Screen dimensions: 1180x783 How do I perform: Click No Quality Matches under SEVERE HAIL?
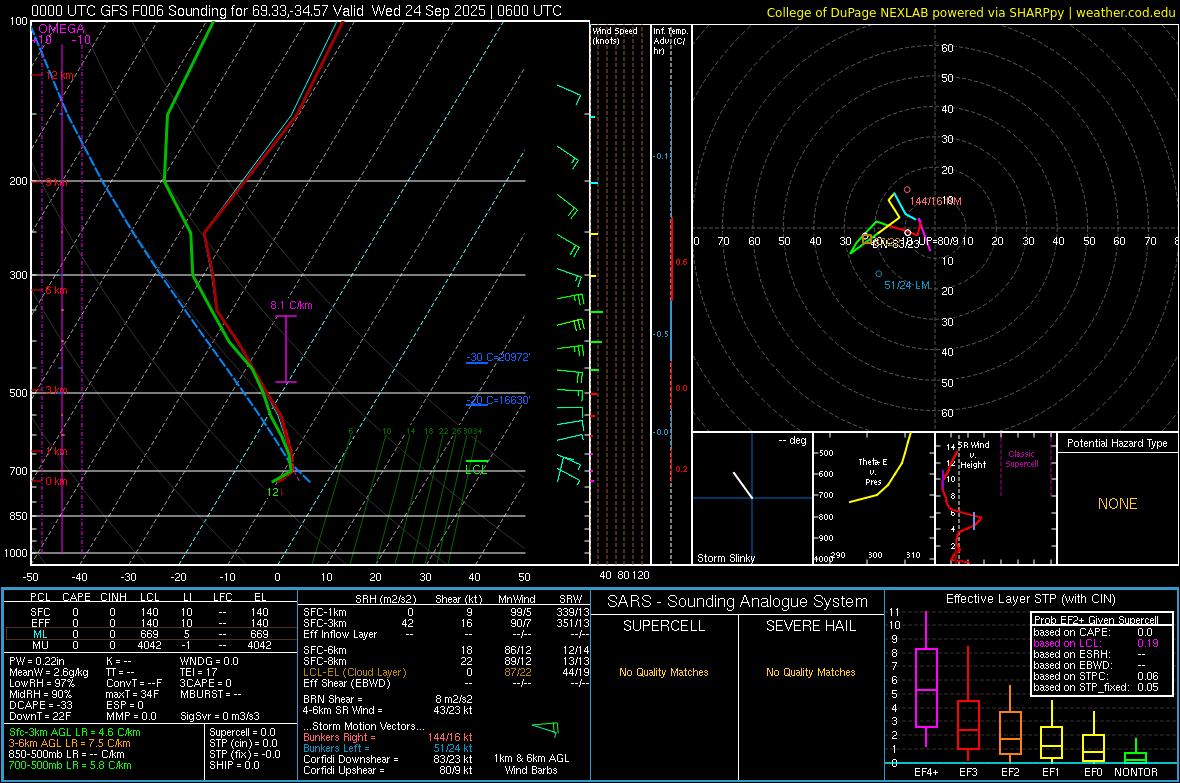pos(810,672)
